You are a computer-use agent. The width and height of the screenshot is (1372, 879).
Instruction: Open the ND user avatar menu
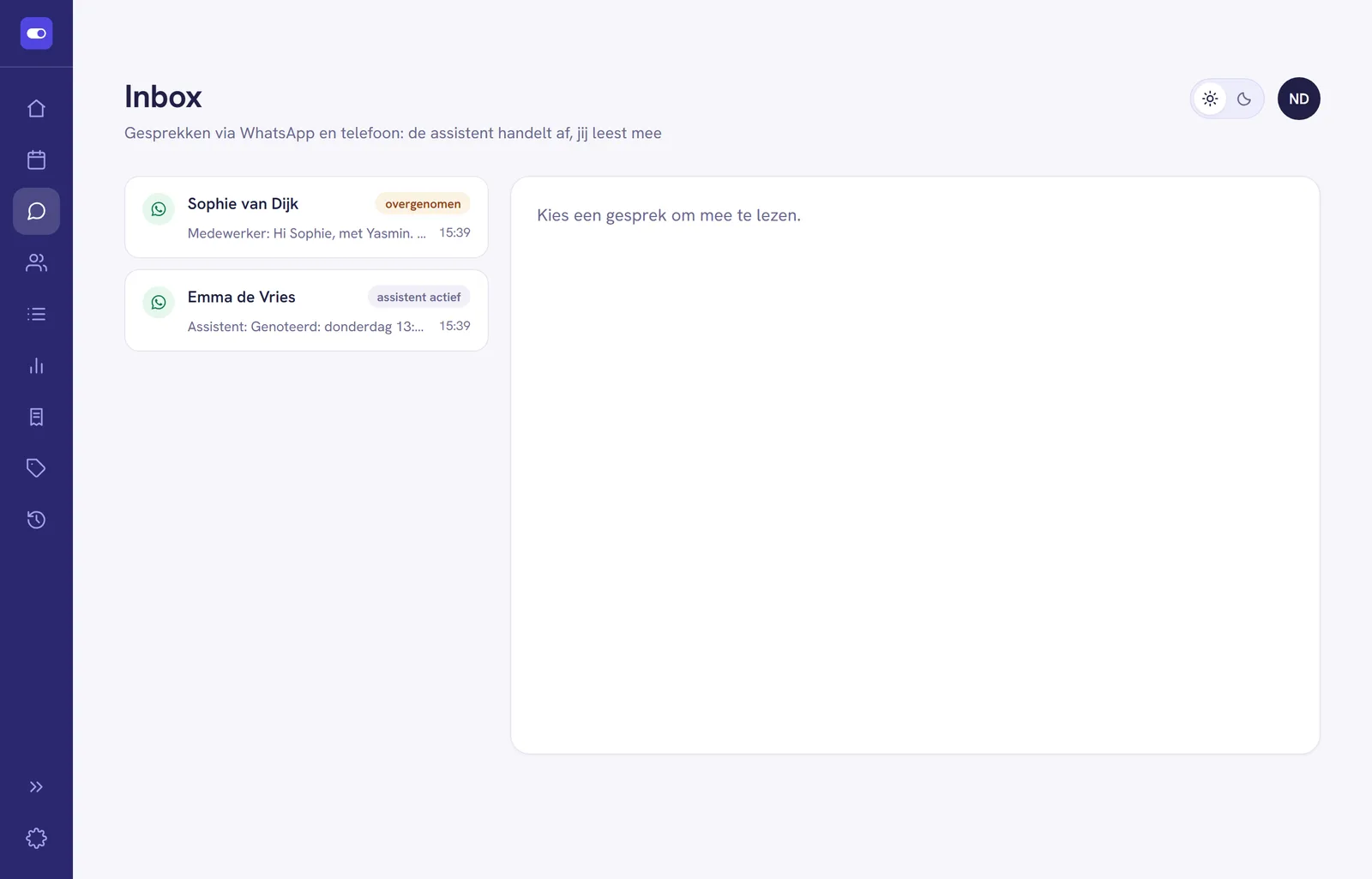click(x=1299, y=99)
